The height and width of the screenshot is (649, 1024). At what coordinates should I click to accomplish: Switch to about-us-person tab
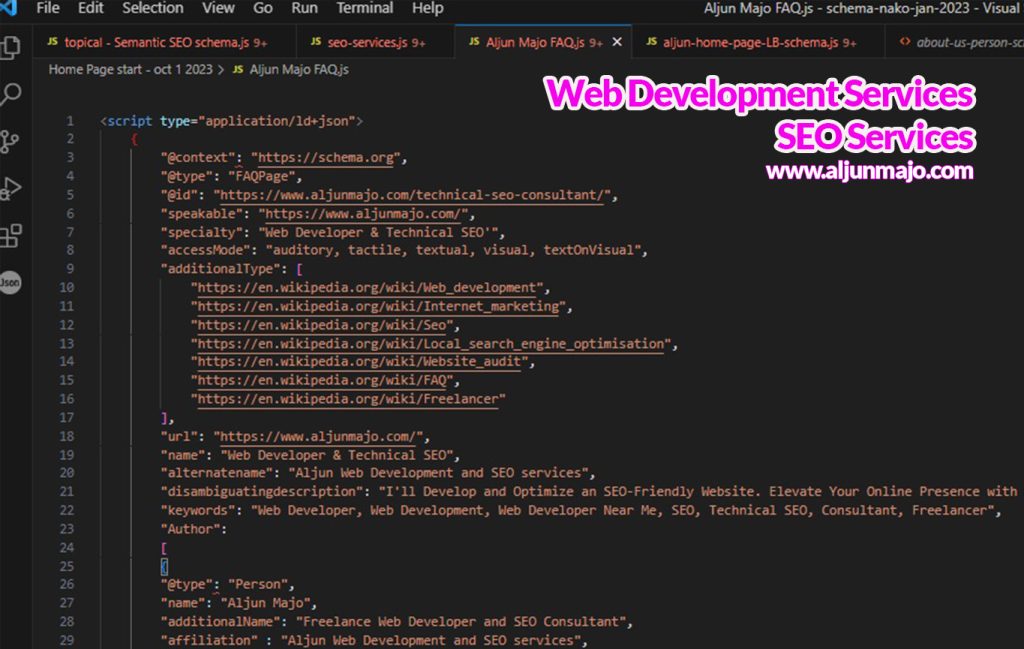[x=955, y=42]
